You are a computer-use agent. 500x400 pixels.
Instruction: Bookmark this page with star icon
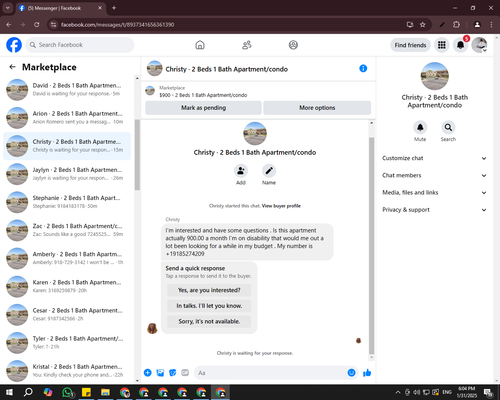[423, 25]
